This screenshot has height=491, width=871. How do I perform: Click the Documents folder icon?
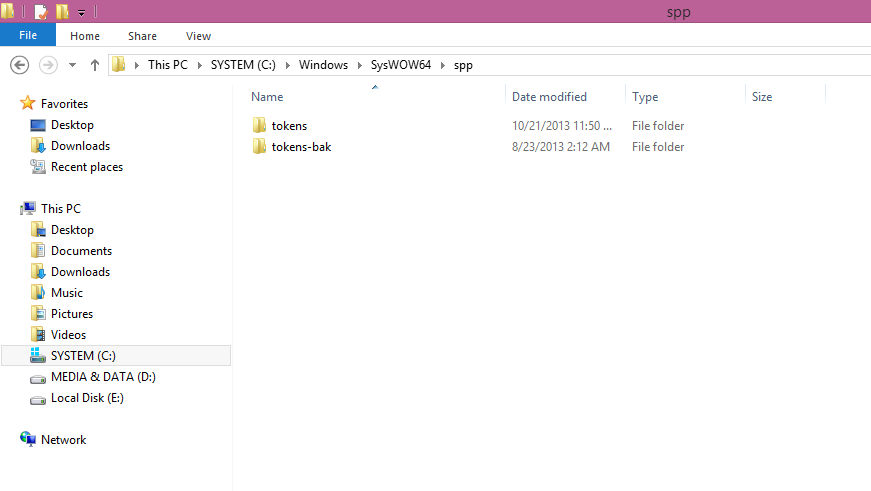38,250
